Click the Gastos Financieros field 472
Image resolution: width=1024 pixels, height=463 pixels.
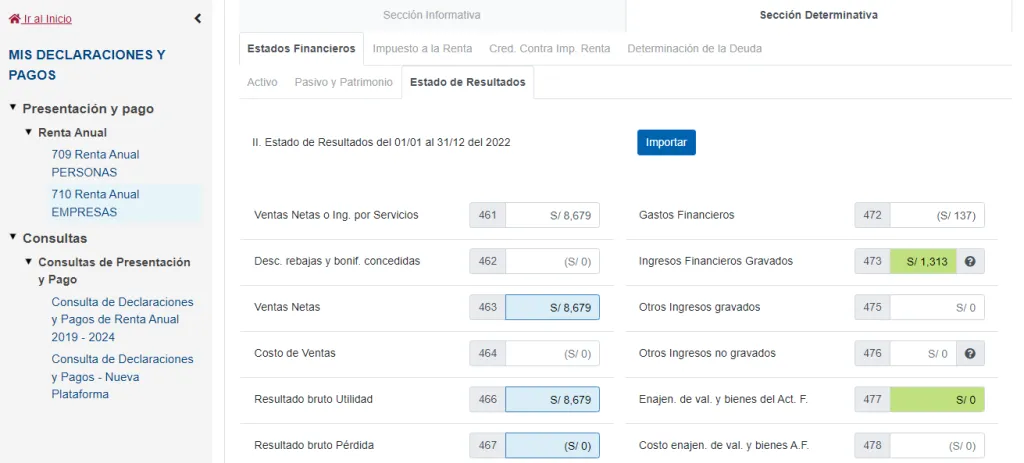click(x=936, y=215)
